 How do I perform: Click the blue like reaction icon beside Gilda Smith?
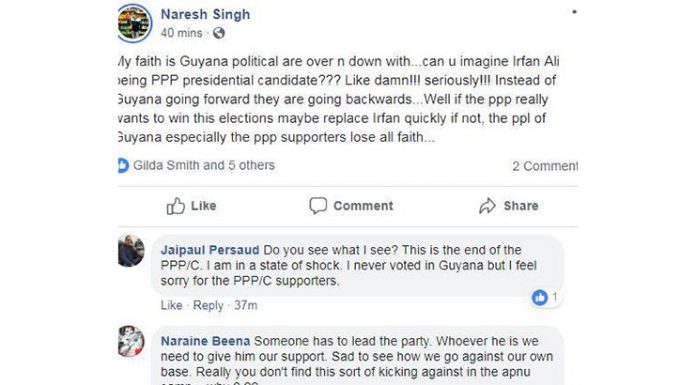(x=123, y=165)
